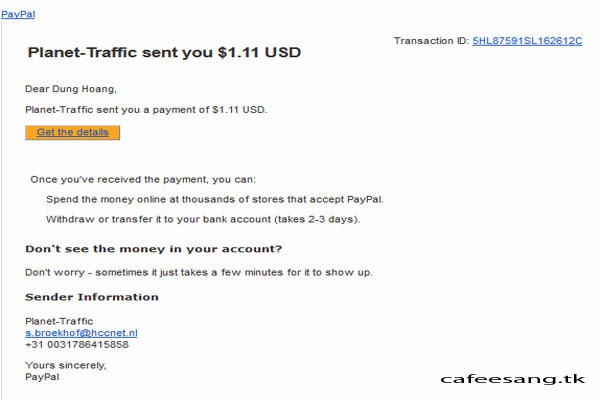Open transaction ID 5HL87591SL162612C link

coord(527,41)
